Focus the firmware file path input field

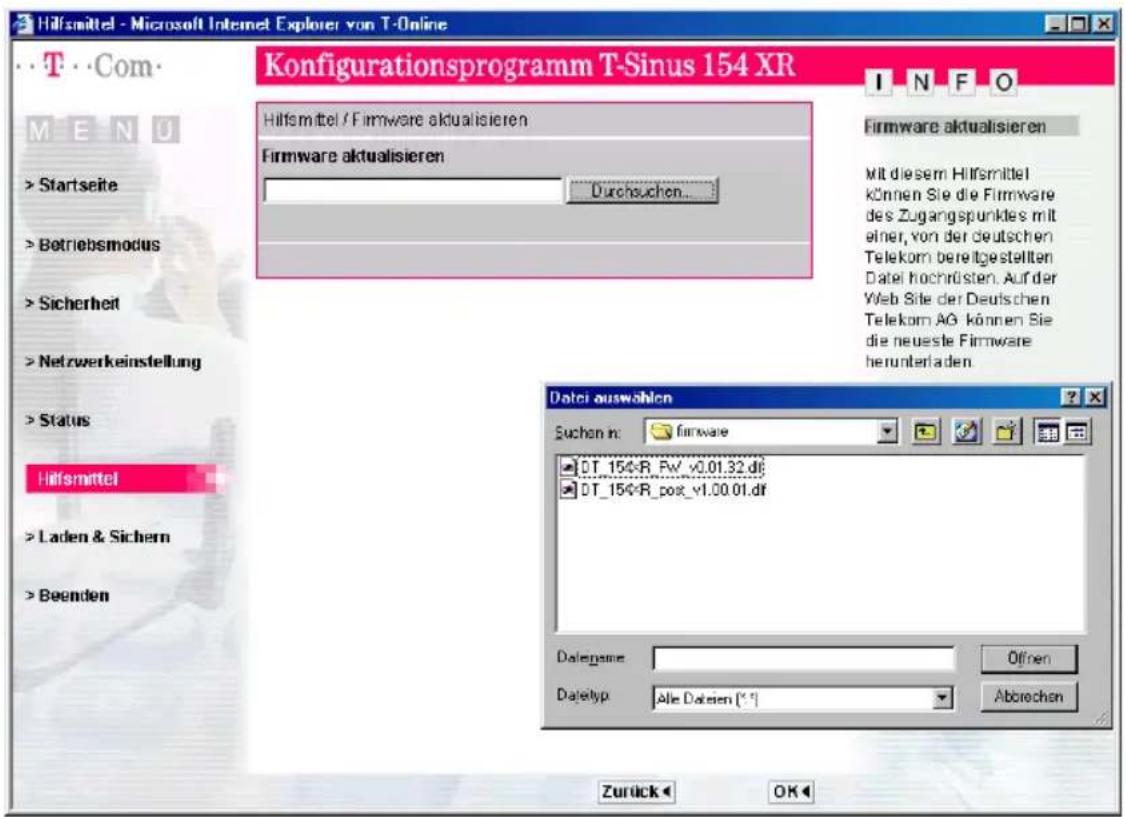tap(413, 191)
